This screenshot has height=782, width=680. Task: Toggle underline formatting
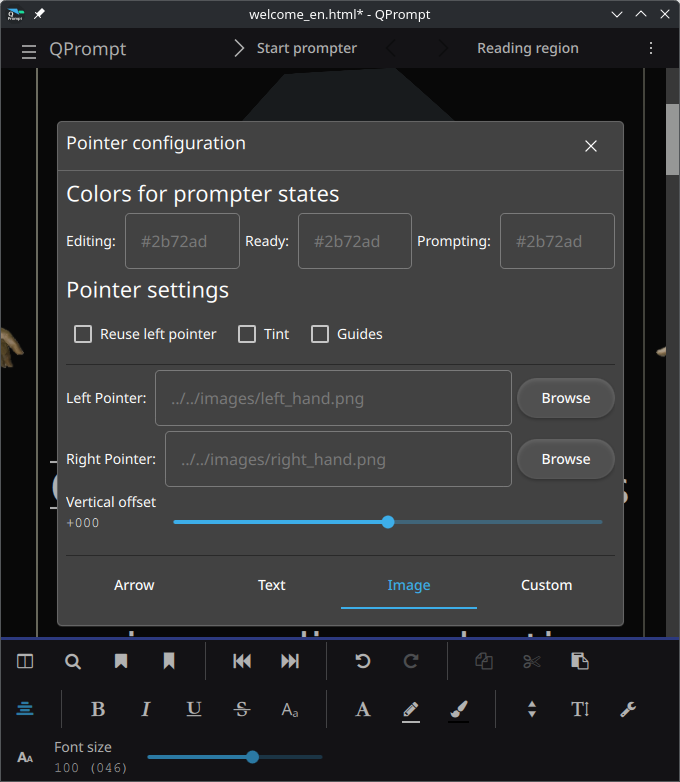[x=194, y=709]
